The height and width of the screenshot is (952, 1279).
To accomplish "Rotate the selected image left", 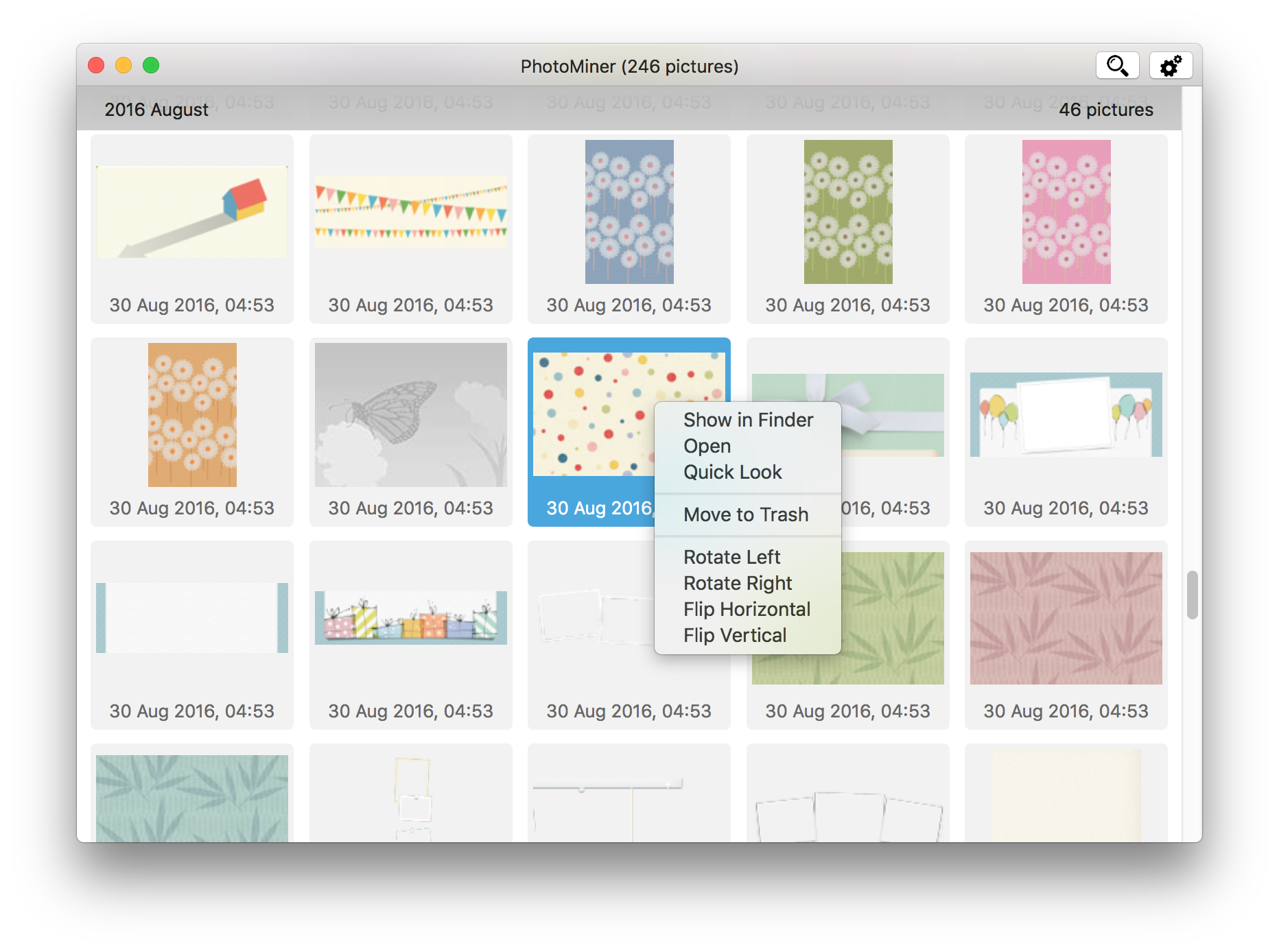I will (731, 557).
